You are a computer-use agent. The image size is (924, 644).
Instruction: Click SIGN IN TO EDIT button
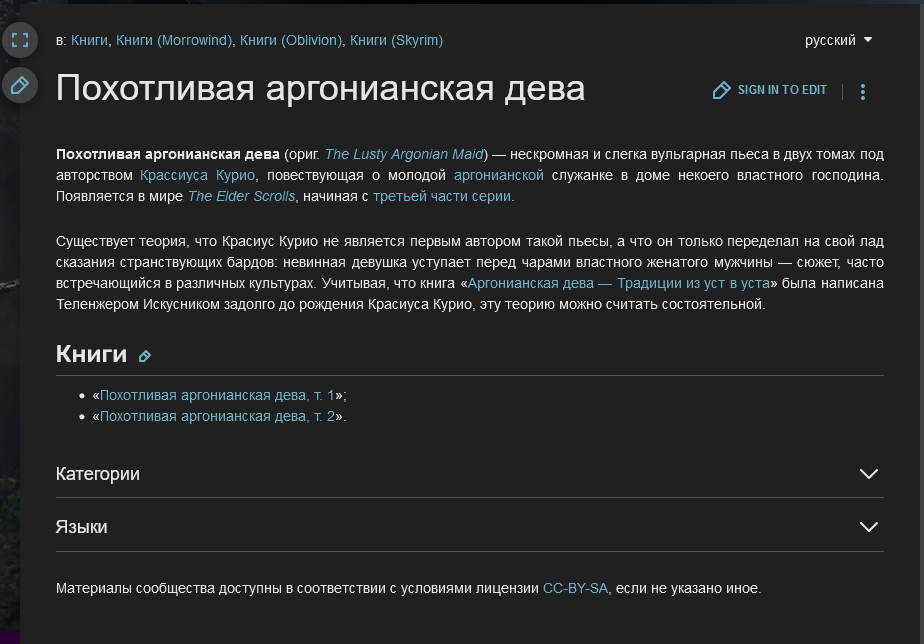770,90
